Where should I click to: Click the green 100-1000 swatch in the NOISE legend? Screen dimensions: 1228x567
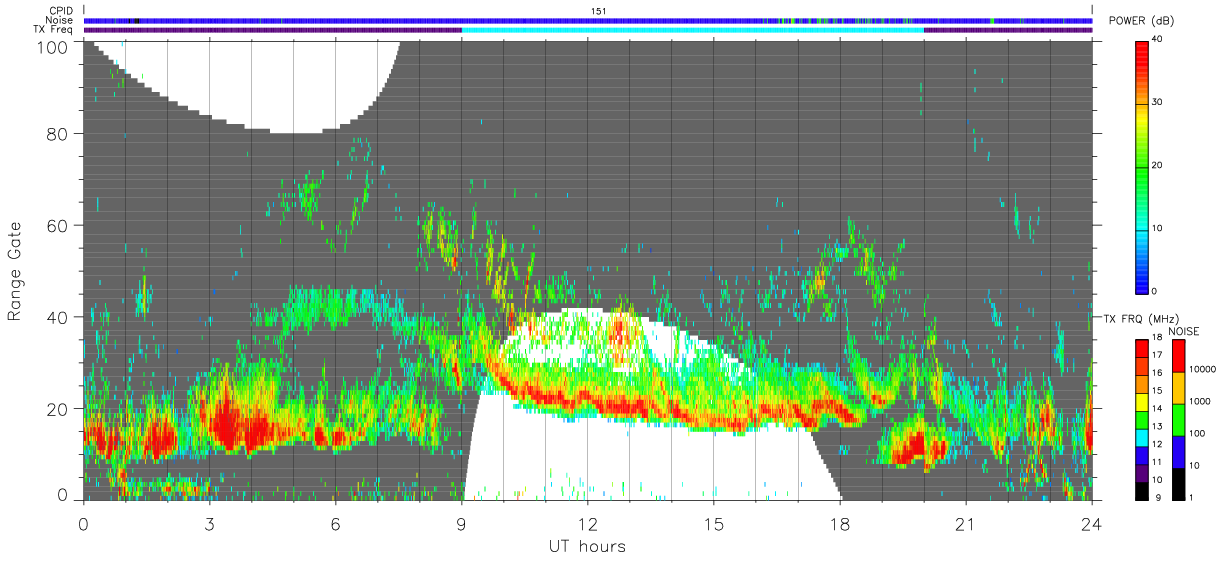(x=1179, y=420)
